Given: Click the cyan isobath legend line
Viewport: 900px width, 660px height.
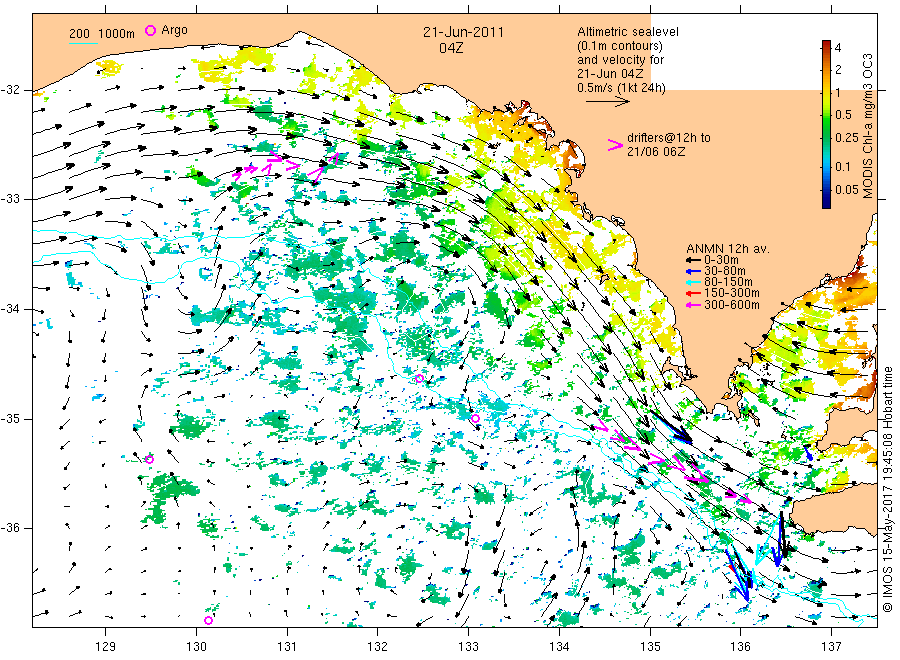Looking at the screenshot, I should pos(83,43).
